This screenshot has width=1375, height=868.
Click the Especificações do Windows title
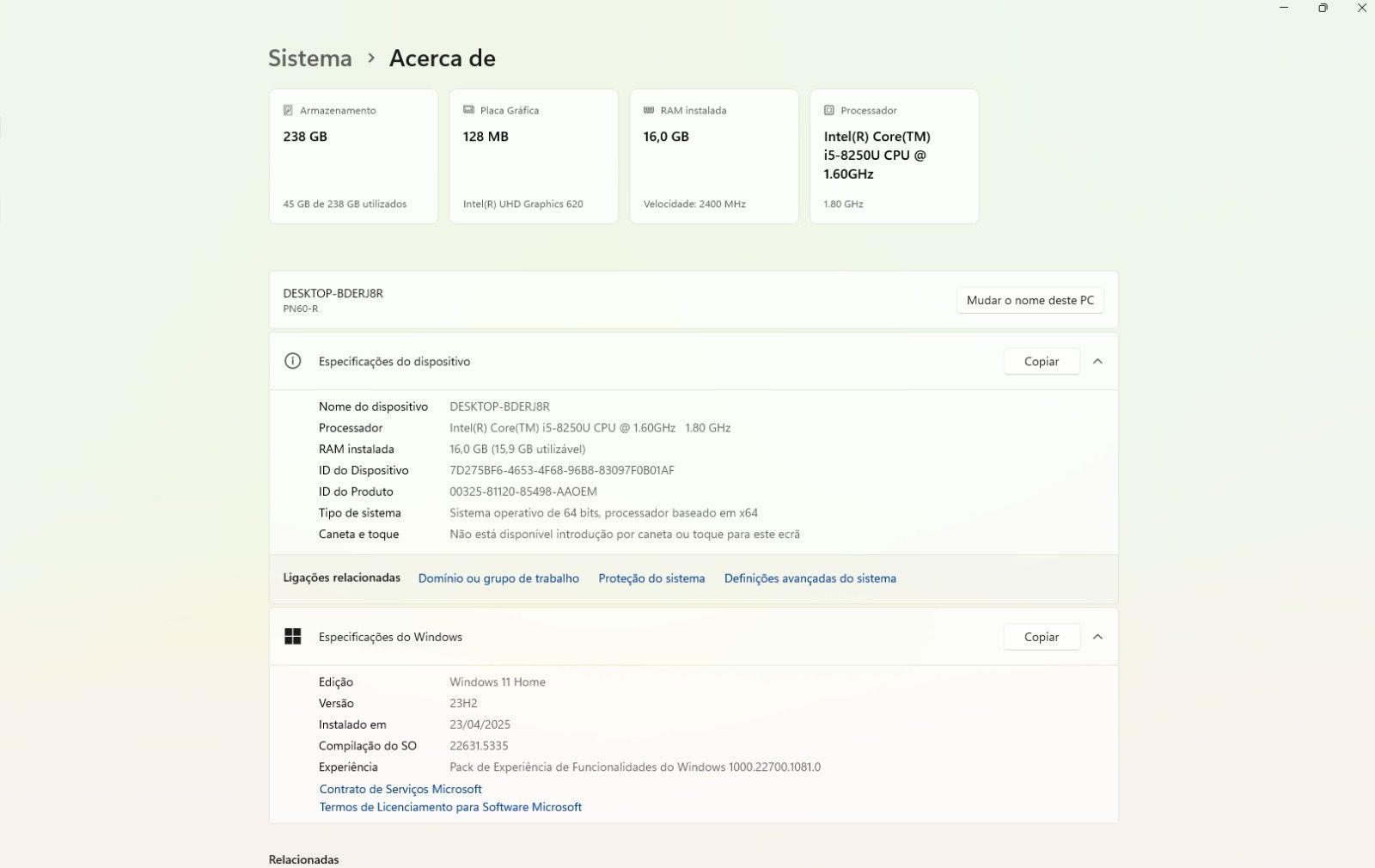pyautogui.click(x=390, y=637)
